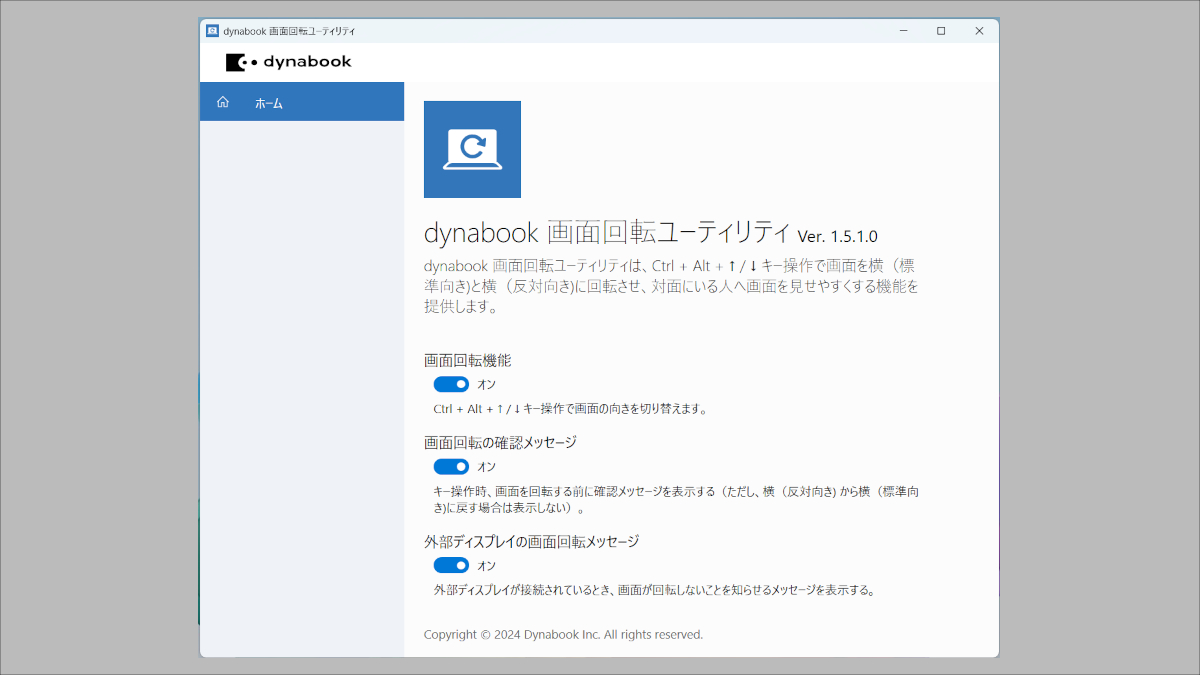The width and height of the screenshot is (1200, 675).
Task: Click the dynabook logo above the sidebar
Action: click(289, 61)
